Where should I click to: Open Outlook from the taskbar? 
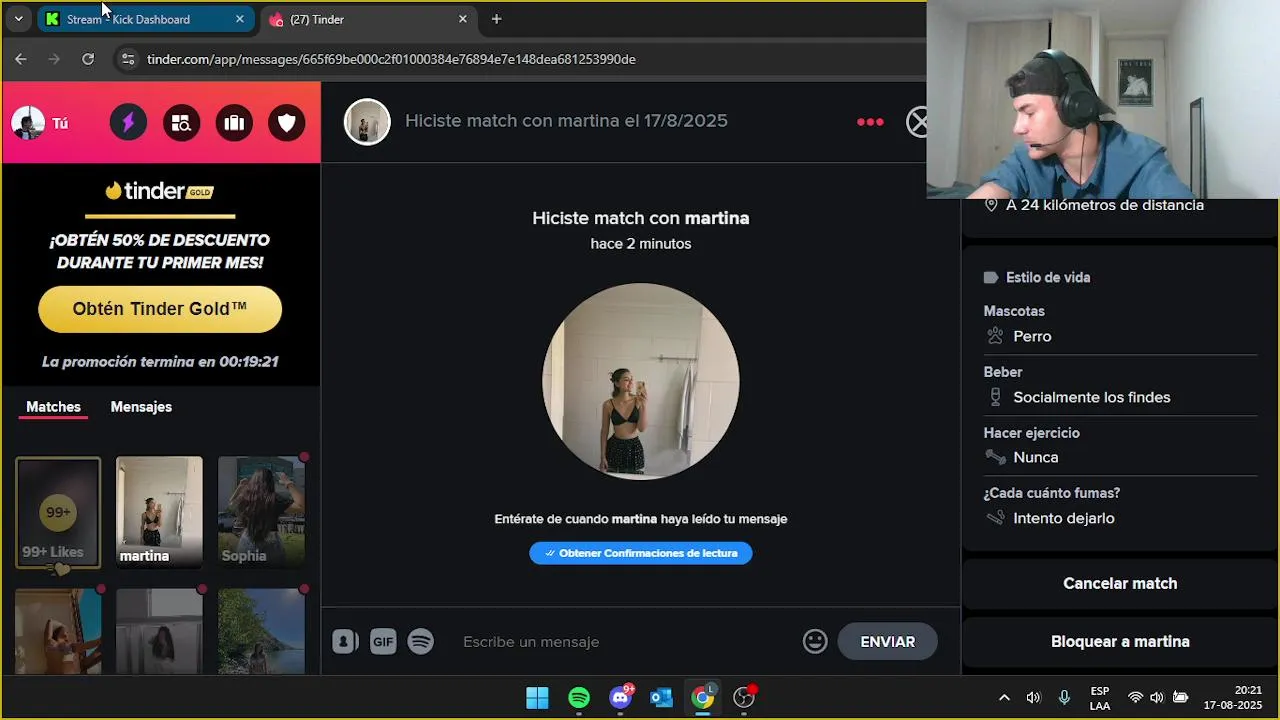[661, 698]
